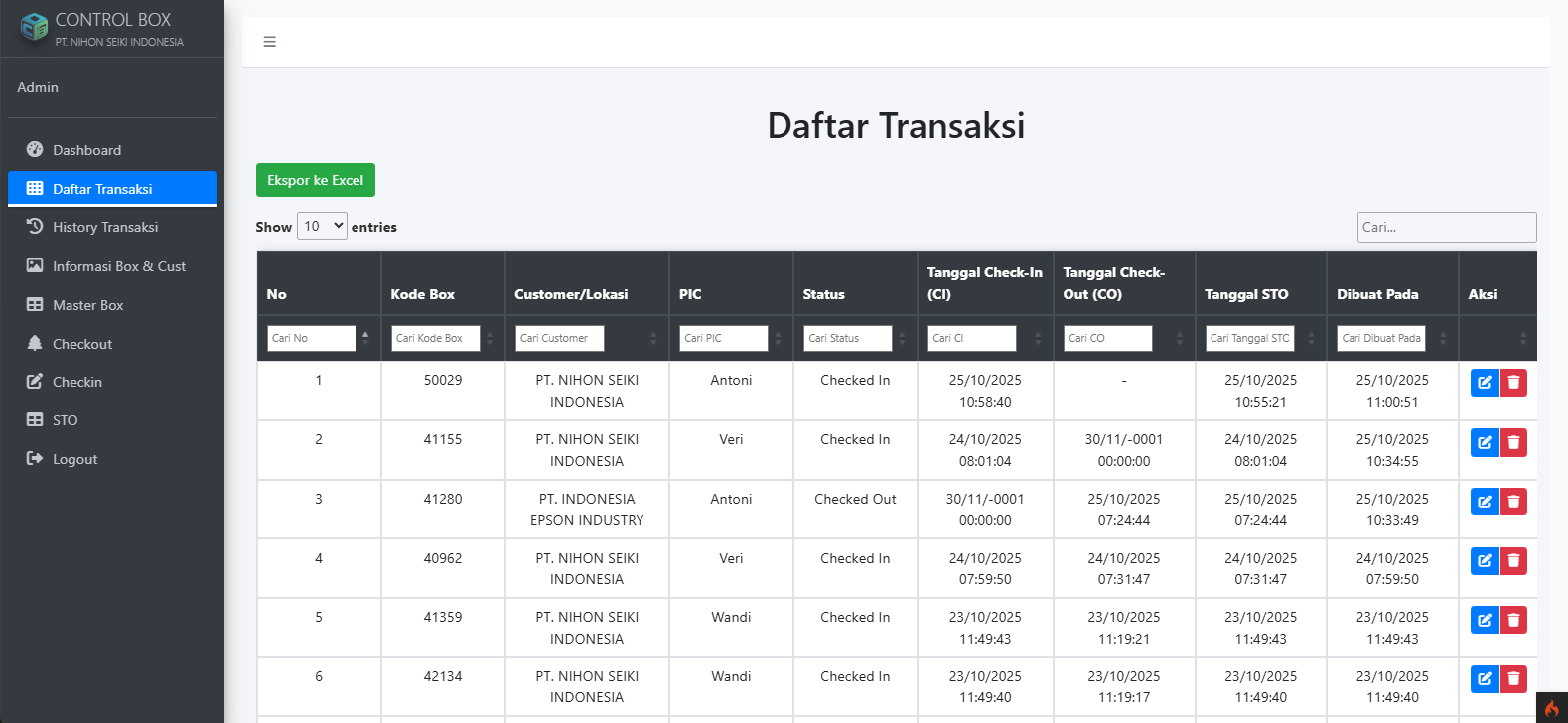Open History Transaksi page
This screenshot has width=1568, height=723.
(112, 227)
